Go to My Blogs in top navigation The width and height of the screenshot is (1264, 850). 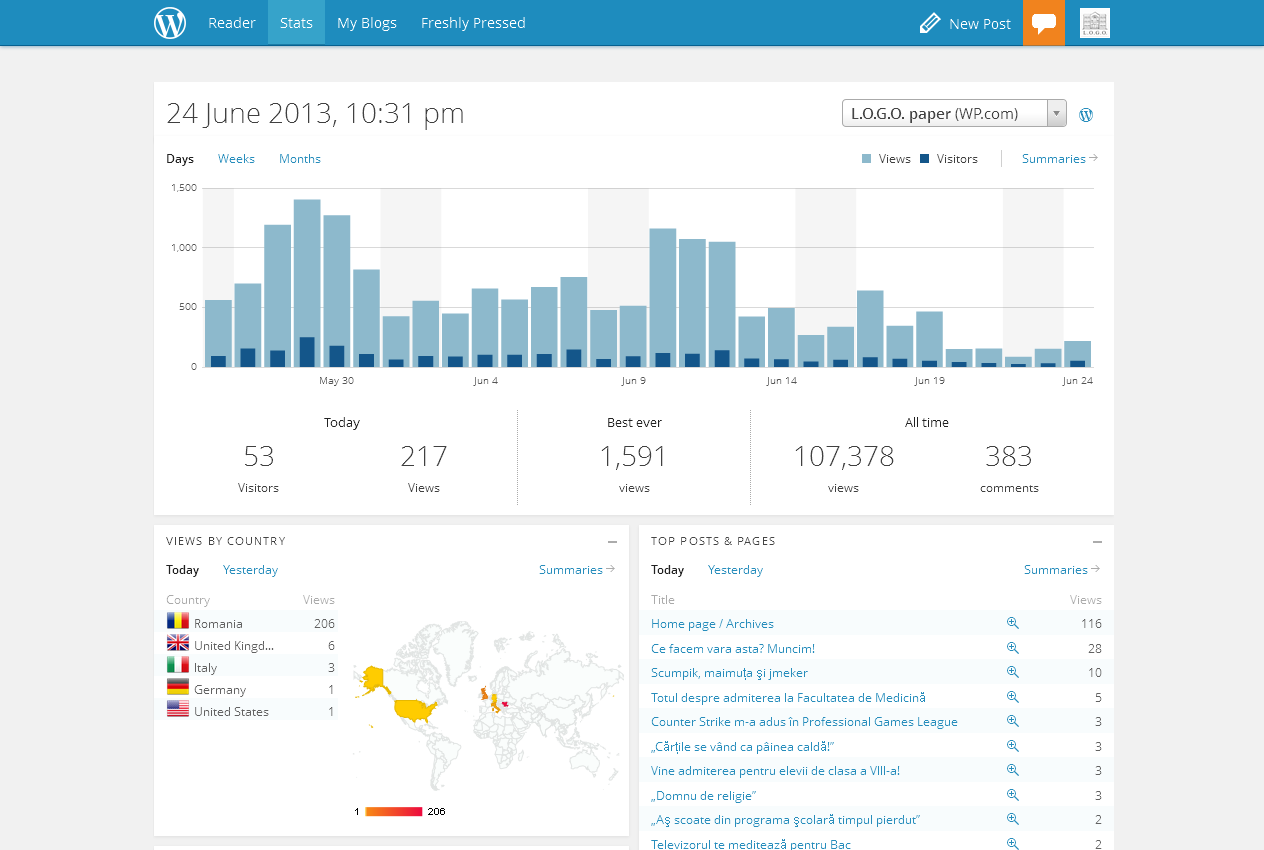click(x=367, y=23)
